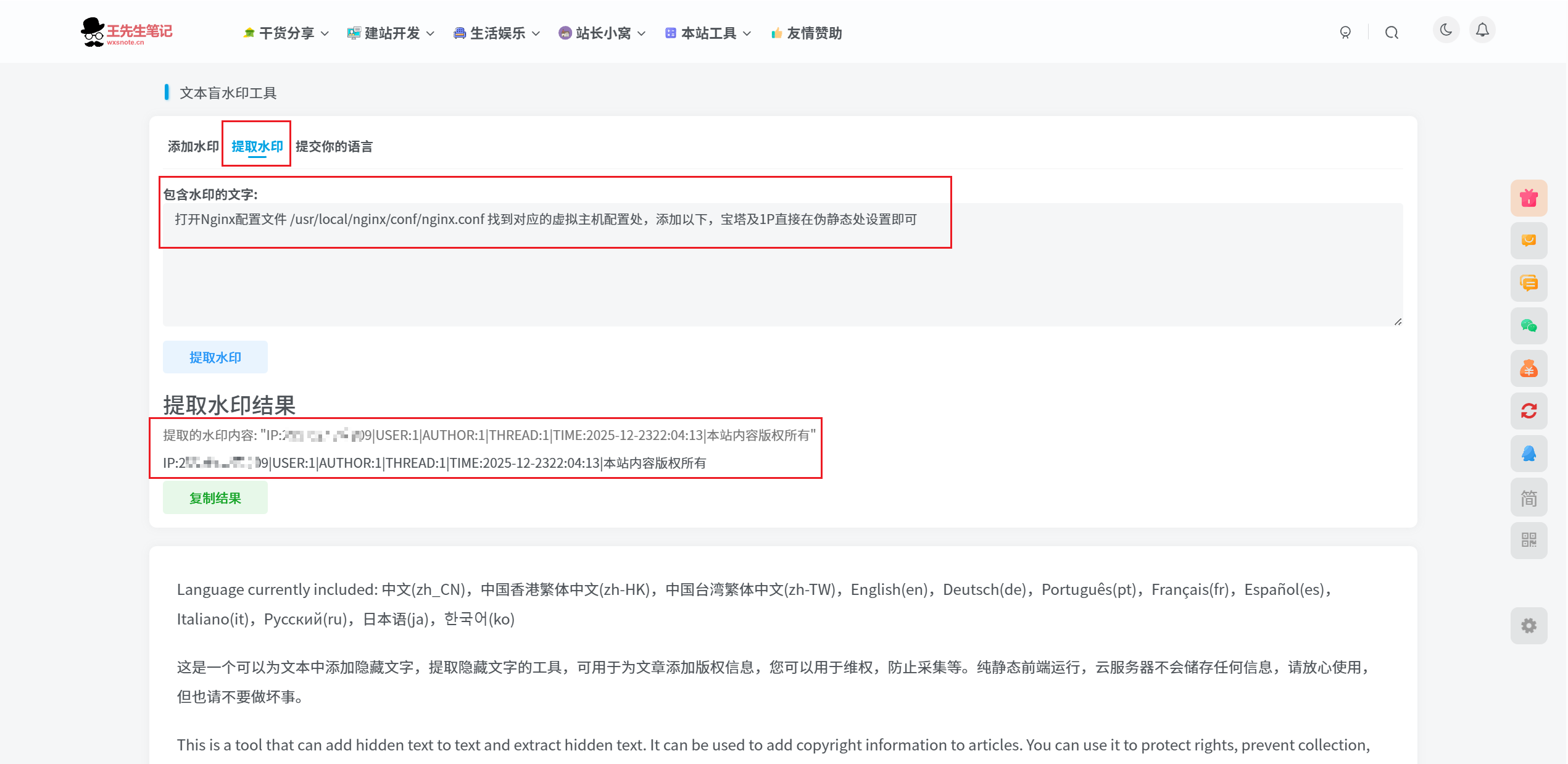Click the gift box sidebar icon
Image resolution: width=1568 pixels, height=764 pixels.
point(1528,198)
